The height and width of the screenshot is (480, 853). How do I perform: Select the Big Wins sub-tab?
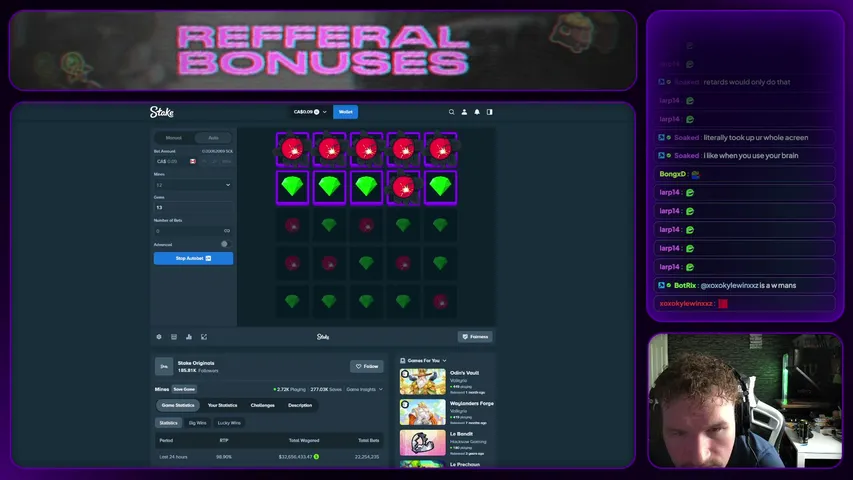point(197,423)
